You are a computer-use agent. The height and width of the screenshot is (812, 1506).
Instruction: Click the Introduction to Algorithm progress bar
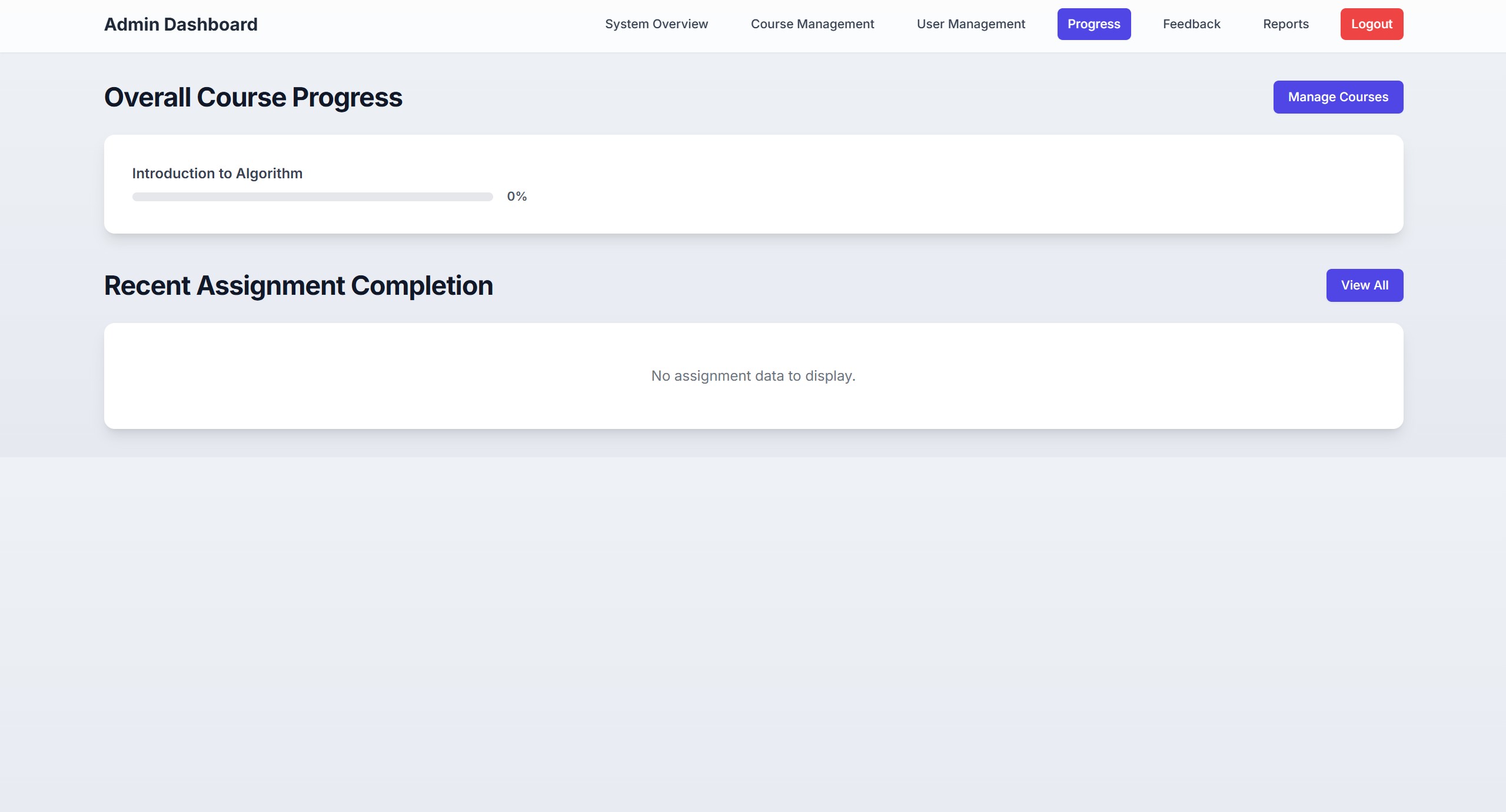312,197
